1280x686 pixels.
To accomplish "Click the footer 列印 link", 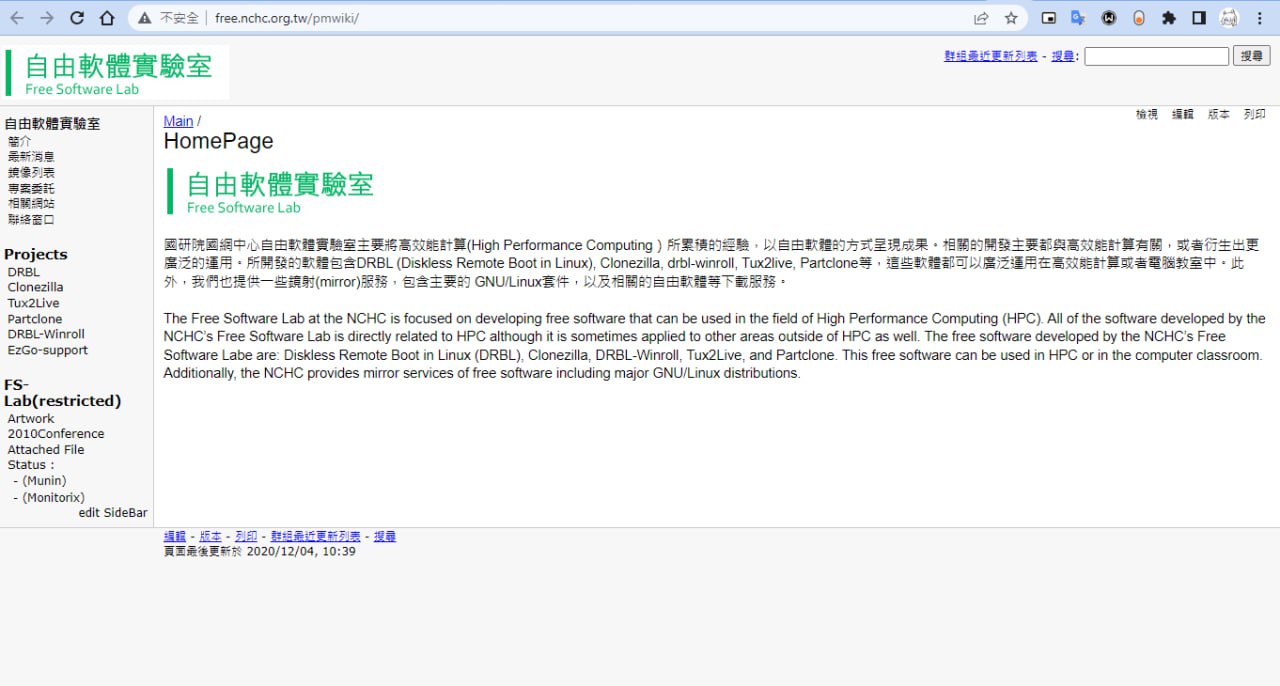I will click(x=246, y=537).
